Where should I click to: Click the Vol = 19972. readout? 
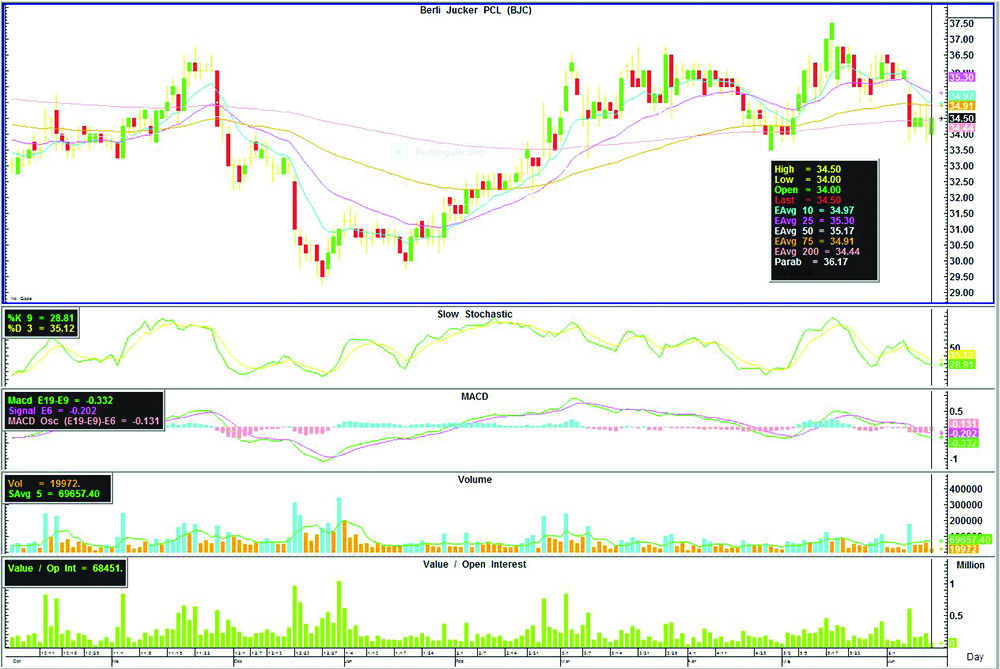(x=43, y=483)
